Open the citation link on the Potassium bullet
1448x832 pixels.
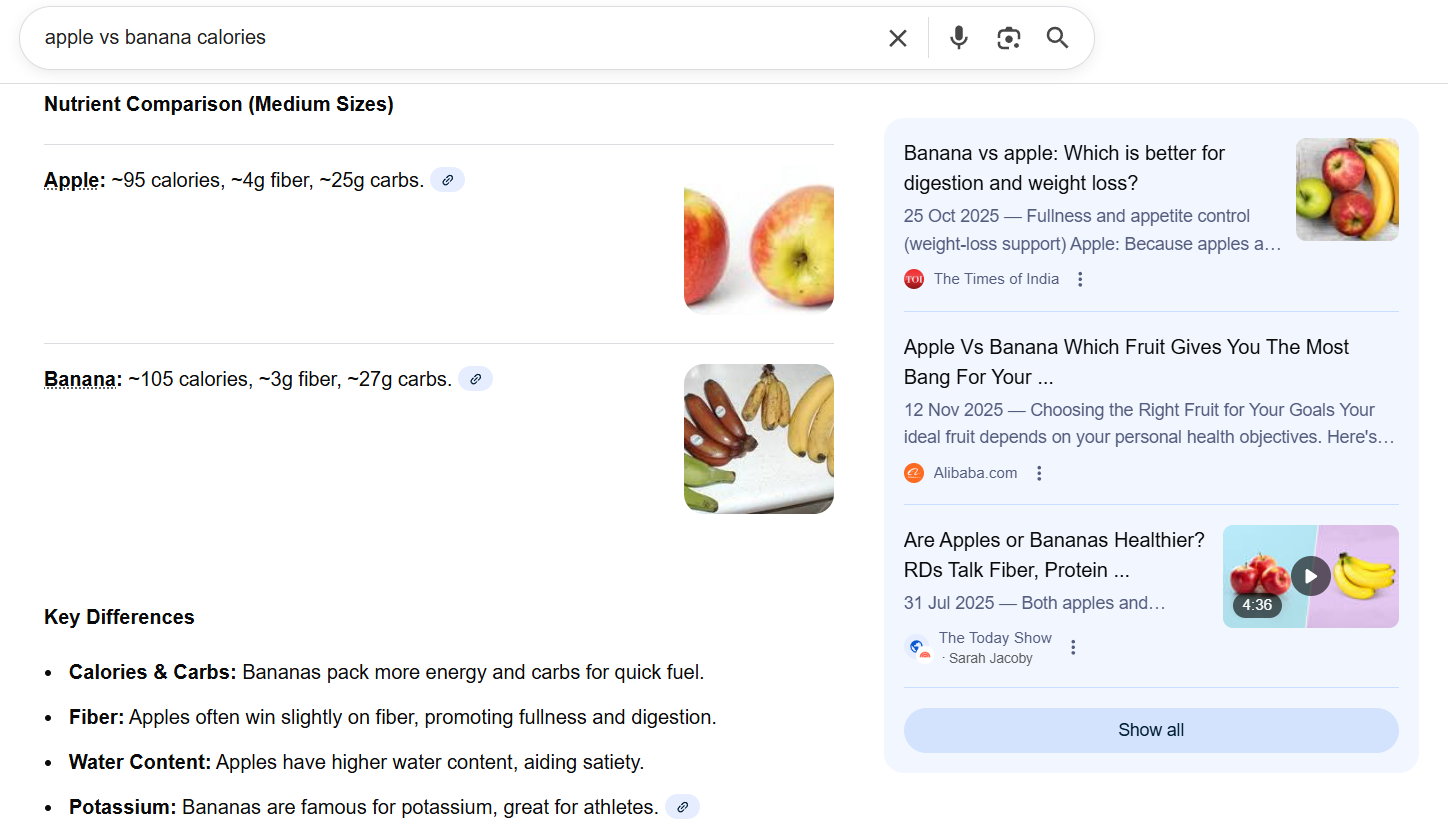[682, 806]
